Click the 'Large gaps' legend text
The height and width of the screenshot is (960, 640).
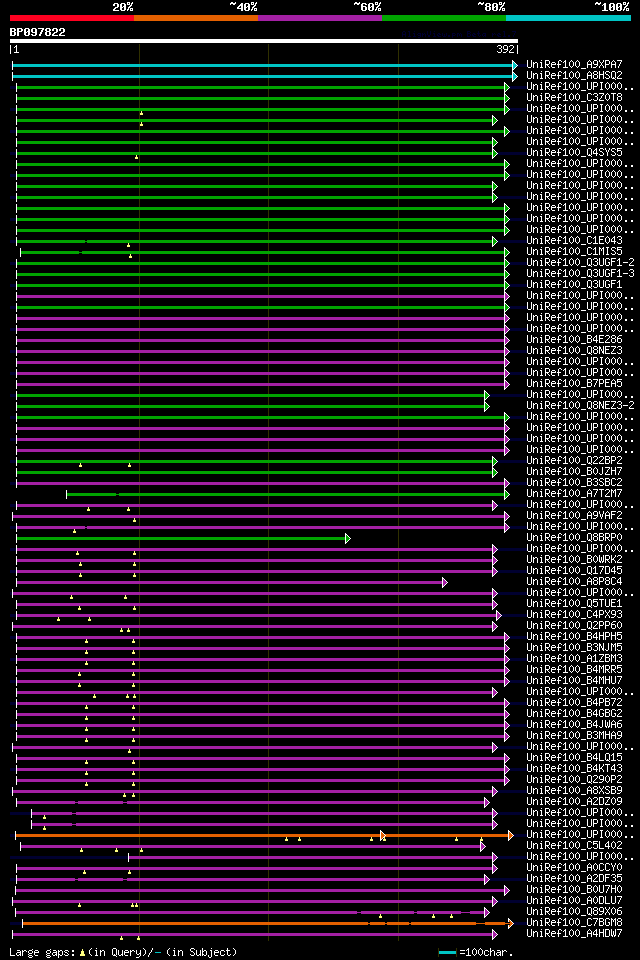click(43, 952)
